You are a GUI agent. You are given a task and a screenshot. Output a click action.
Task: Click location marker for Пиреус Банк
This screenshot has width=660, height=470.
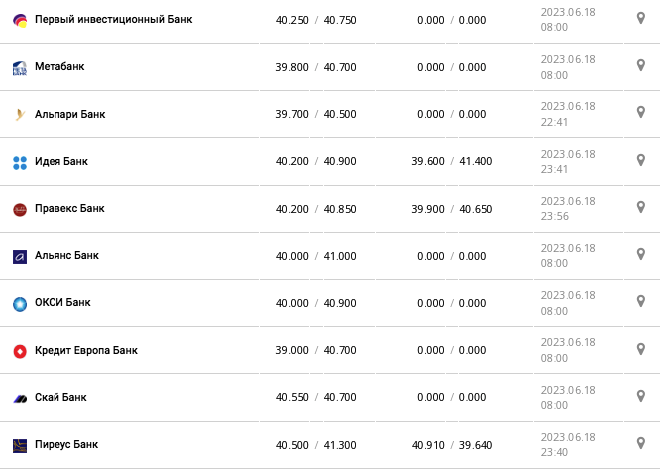point(641,443)
